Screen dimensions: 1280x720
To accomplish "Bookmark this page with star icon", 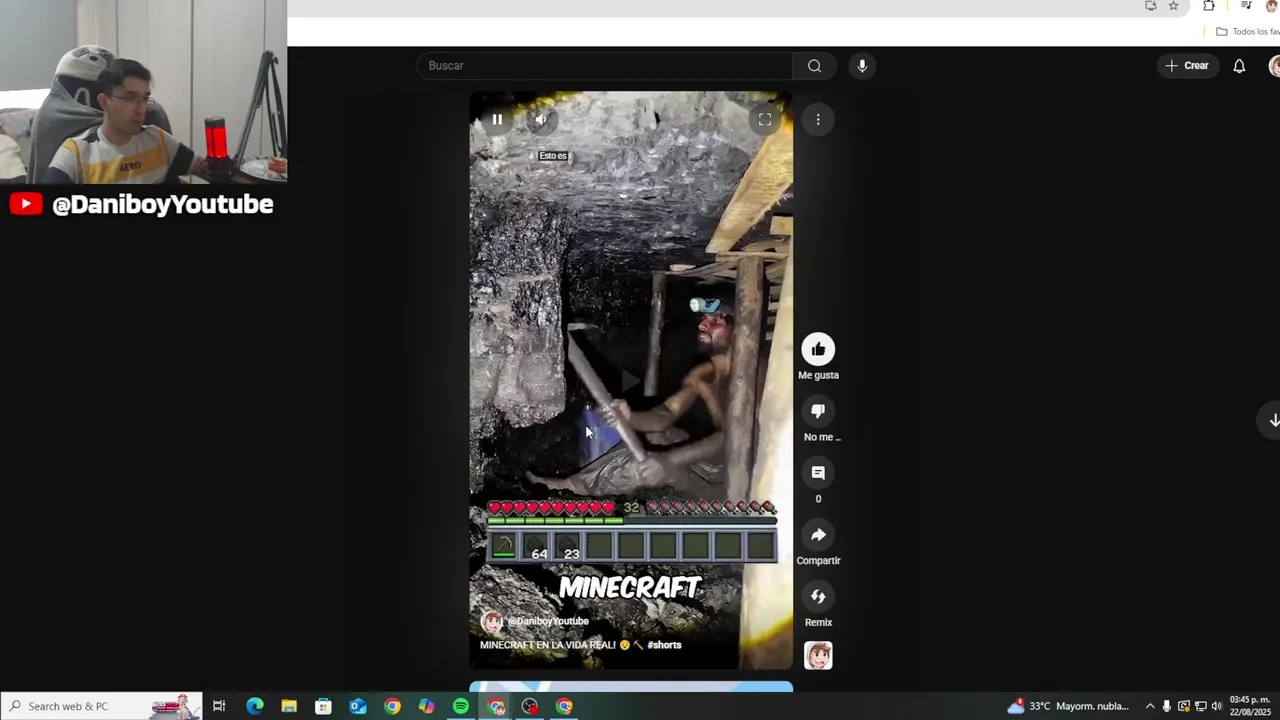I will (x=1174, y=6).
